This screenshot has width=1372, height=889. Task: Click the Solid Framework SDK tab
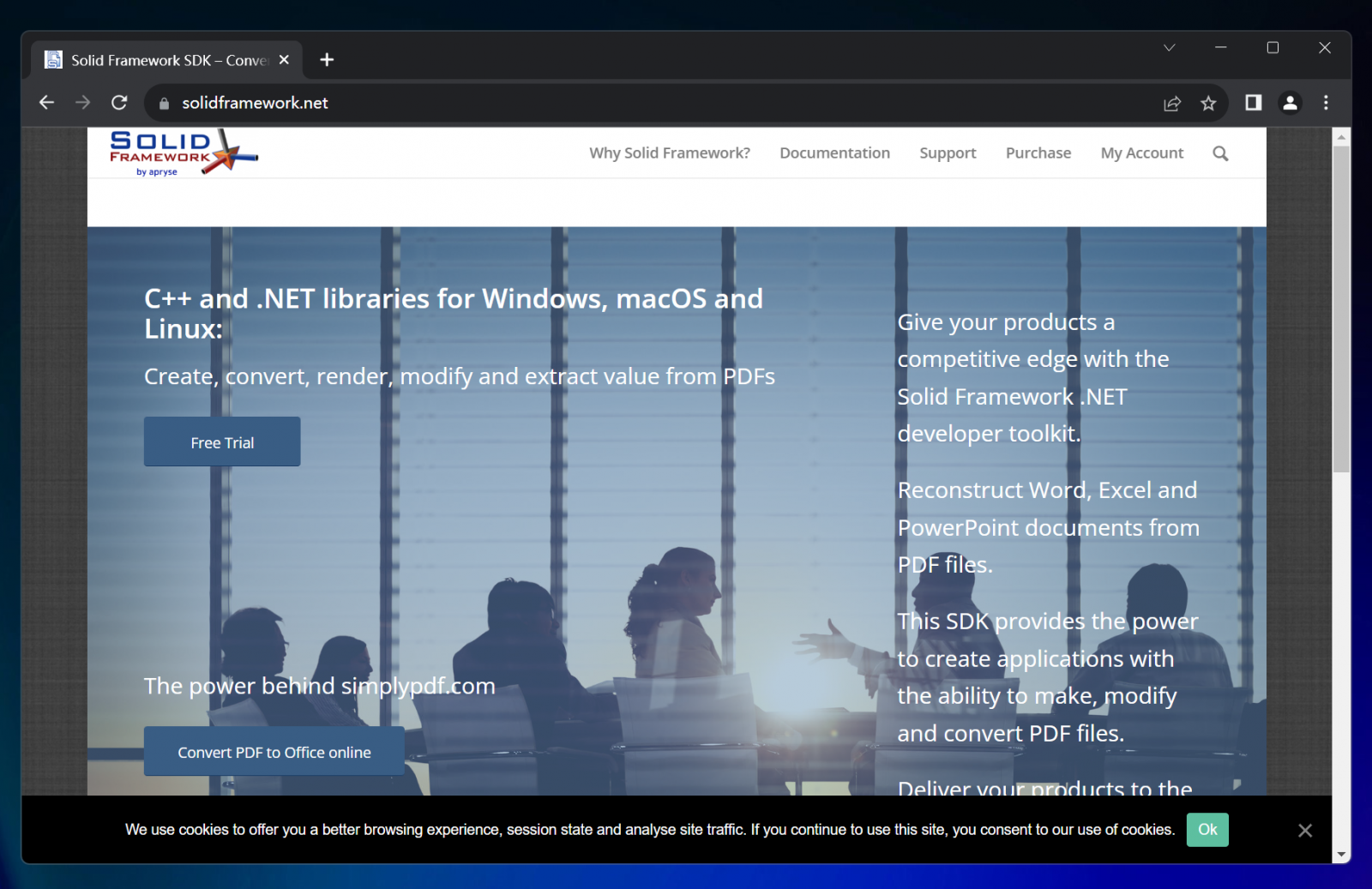click(x=167, y=60)
